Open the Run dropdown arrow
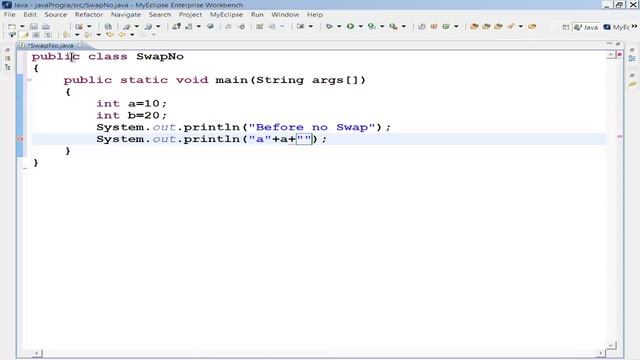The height and width of the screenshot is (360, 640). pos(360,26)
